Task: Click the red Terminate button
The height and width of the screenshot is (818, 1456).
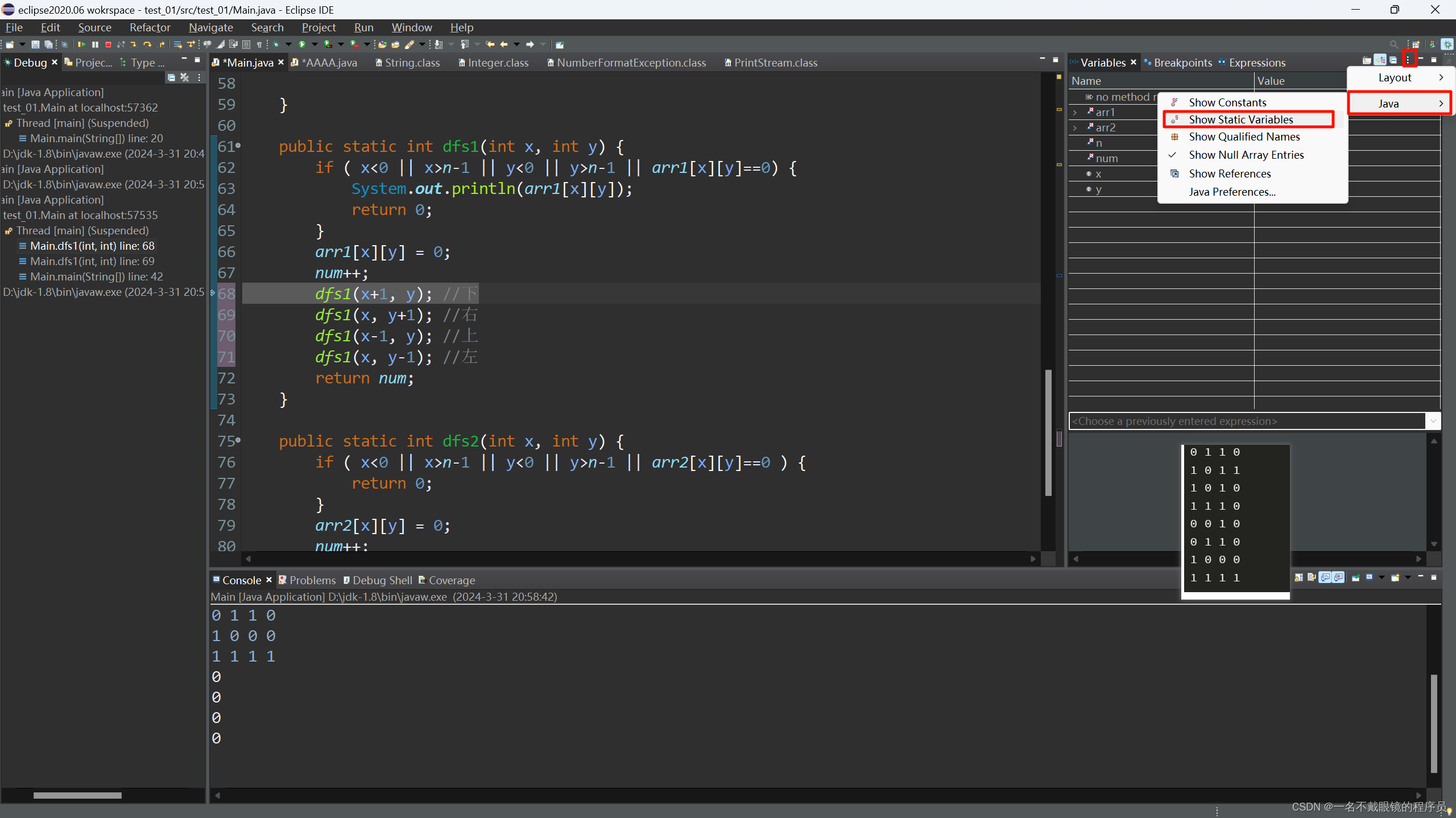Action: [108, 44]
